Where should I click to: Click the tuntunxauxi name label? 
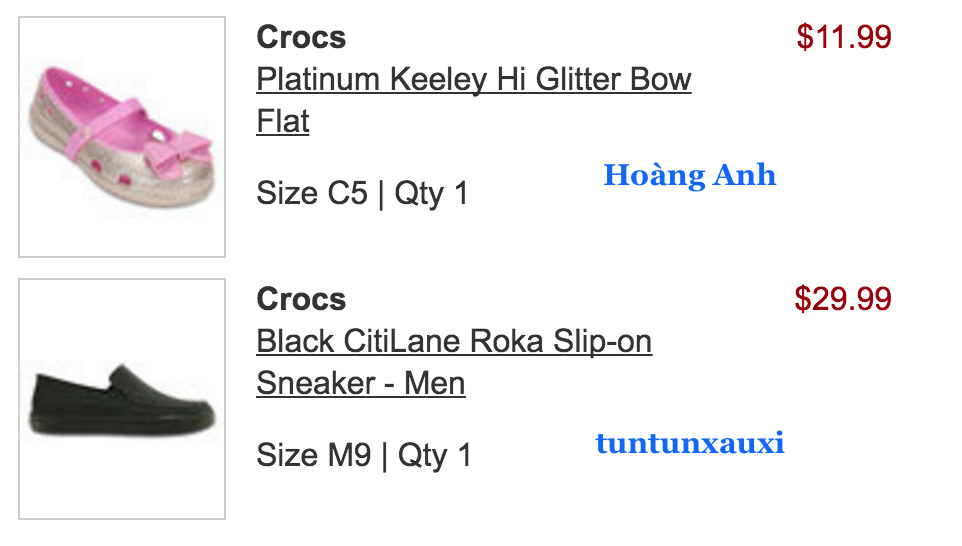pos(689,443)
